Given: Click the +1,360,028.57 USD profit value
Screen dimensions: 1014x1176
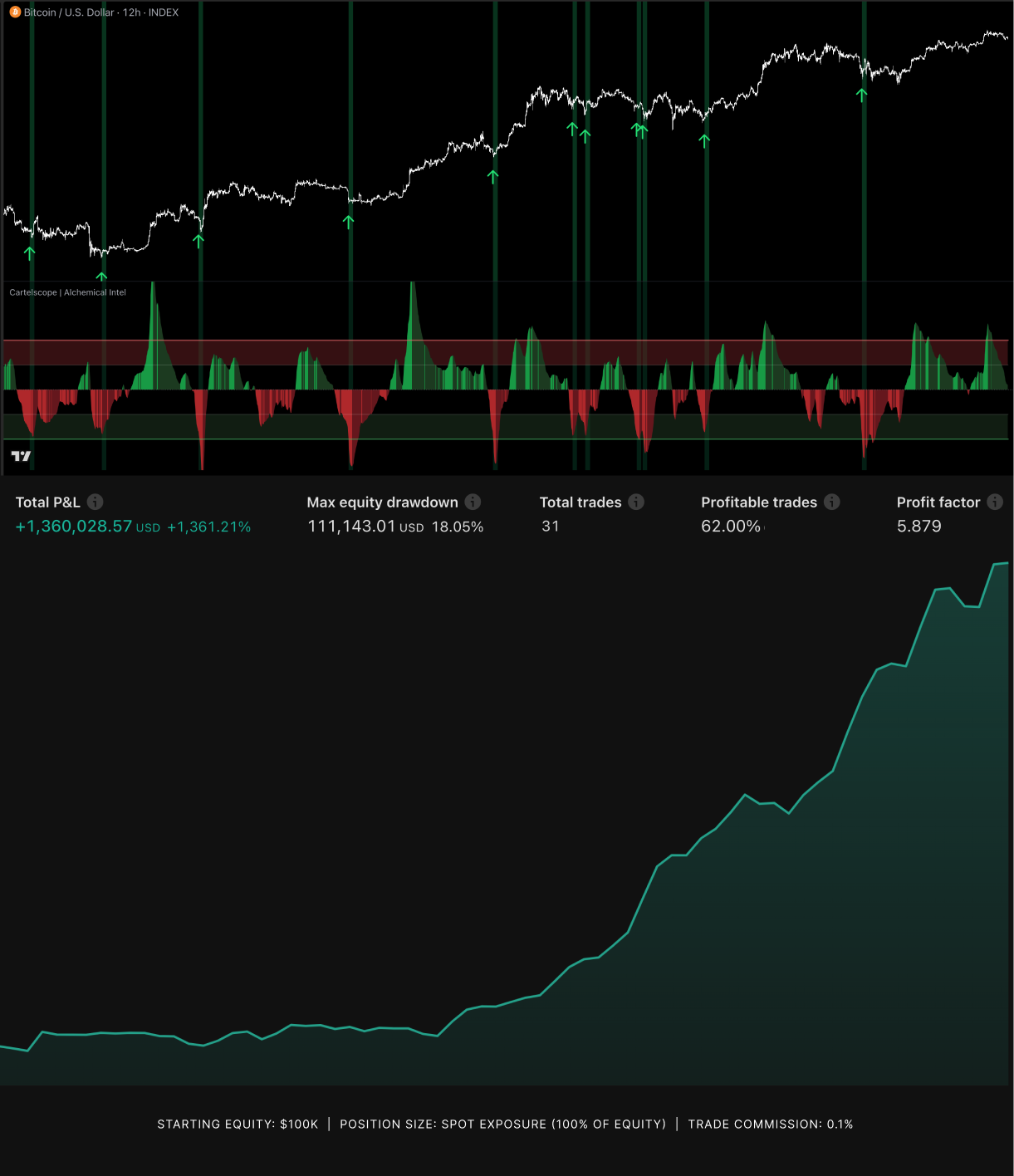Looking at the screenshot, I should pos(87,527).
